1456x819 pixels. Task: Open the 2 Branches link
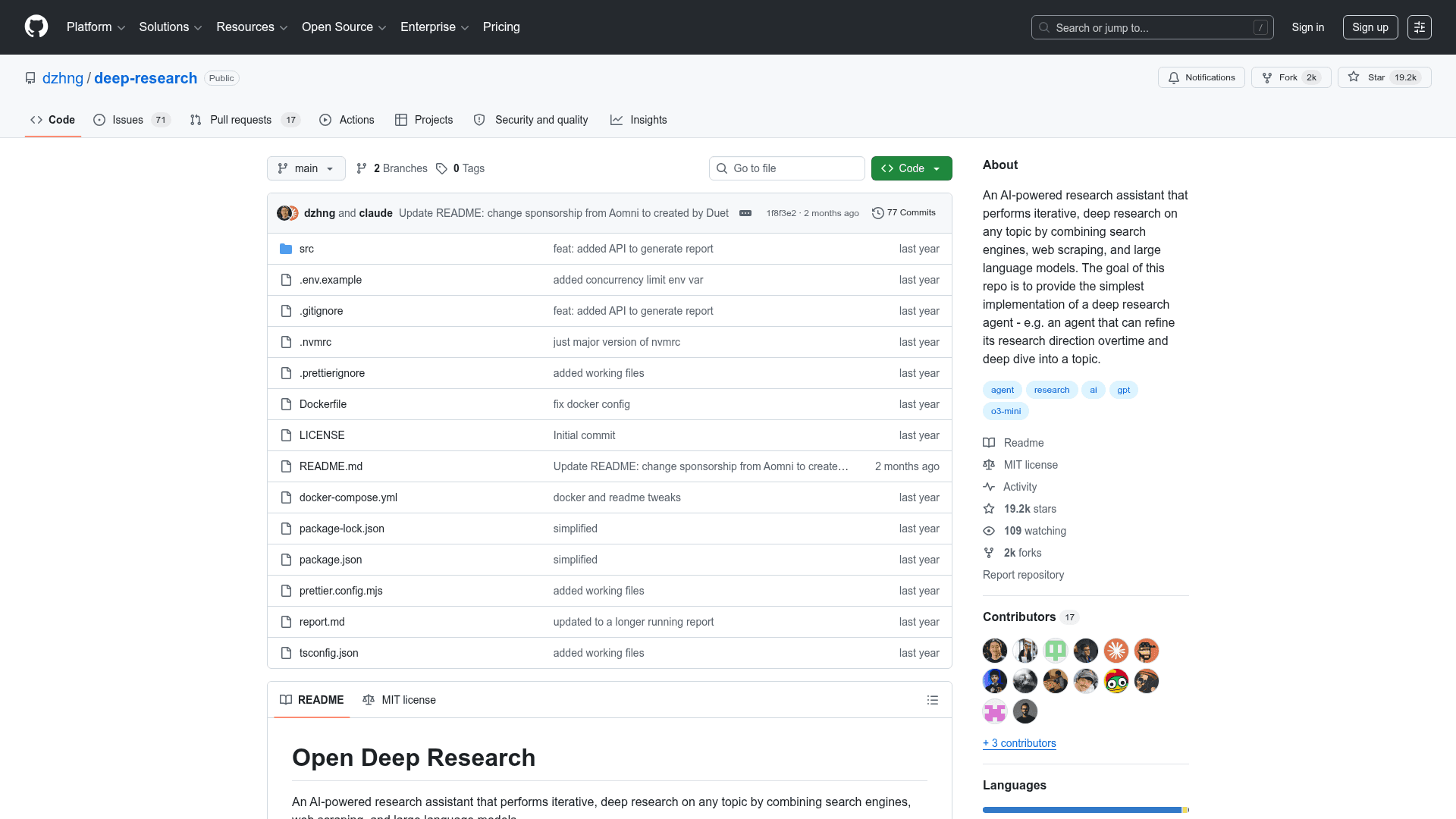coord(392,168)
